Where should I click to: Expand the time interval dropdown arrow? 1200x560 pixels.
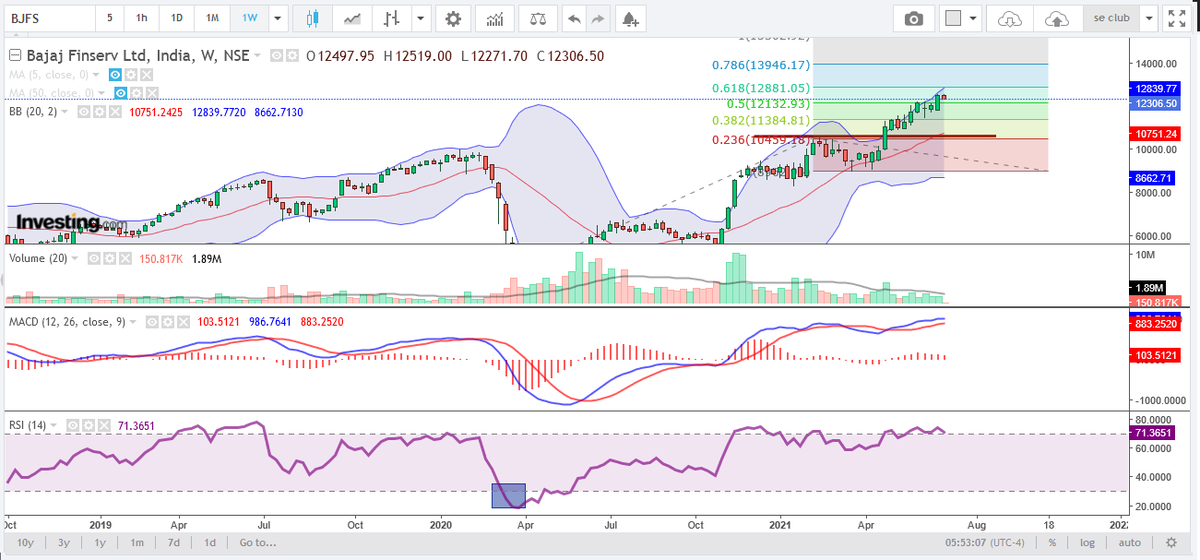[x=277, y=19]
